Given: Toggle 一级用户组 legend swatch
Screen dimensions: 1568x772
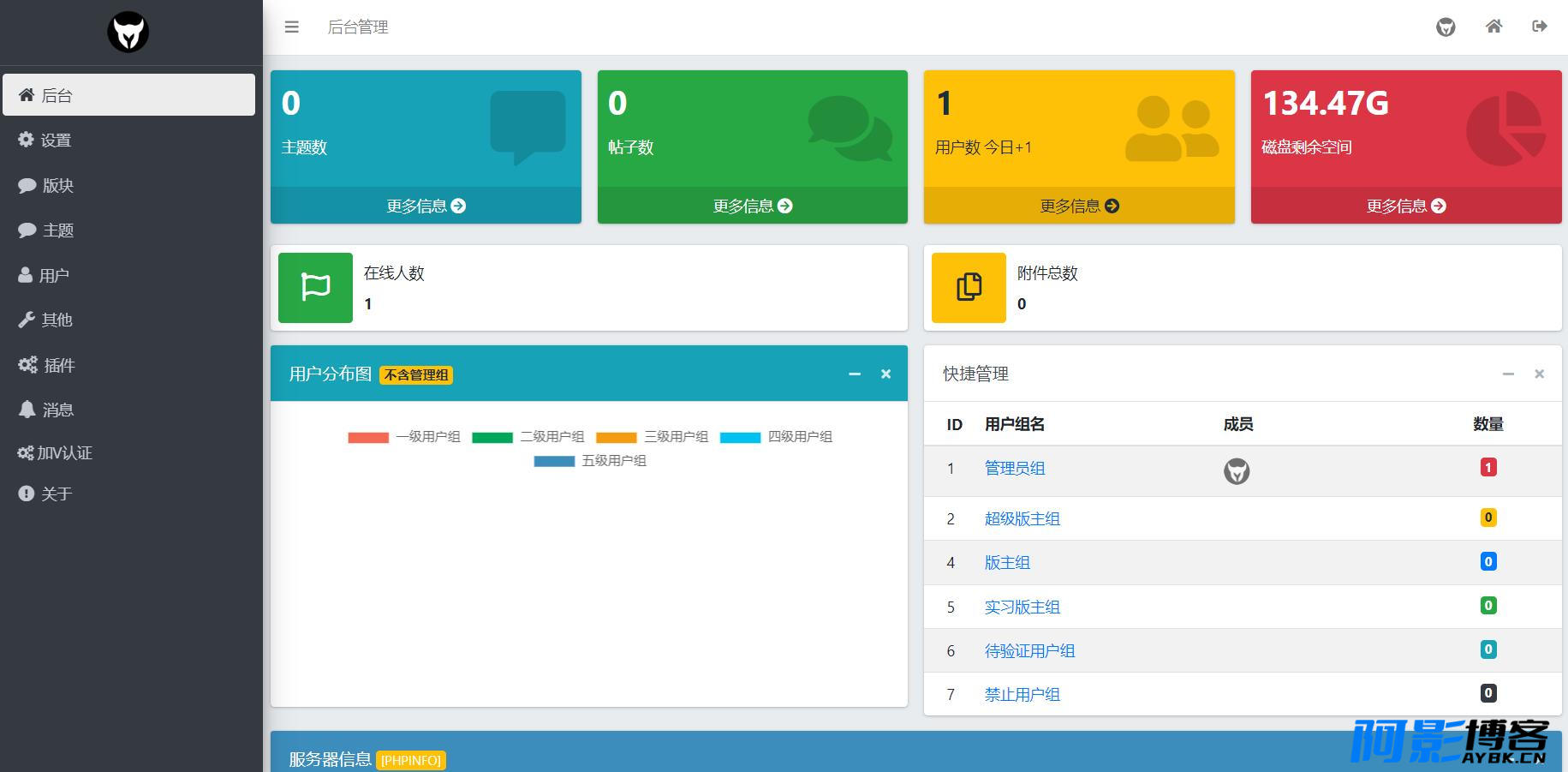Looking at the screenshot, I should pyautogui.click(x=368, y=437).
